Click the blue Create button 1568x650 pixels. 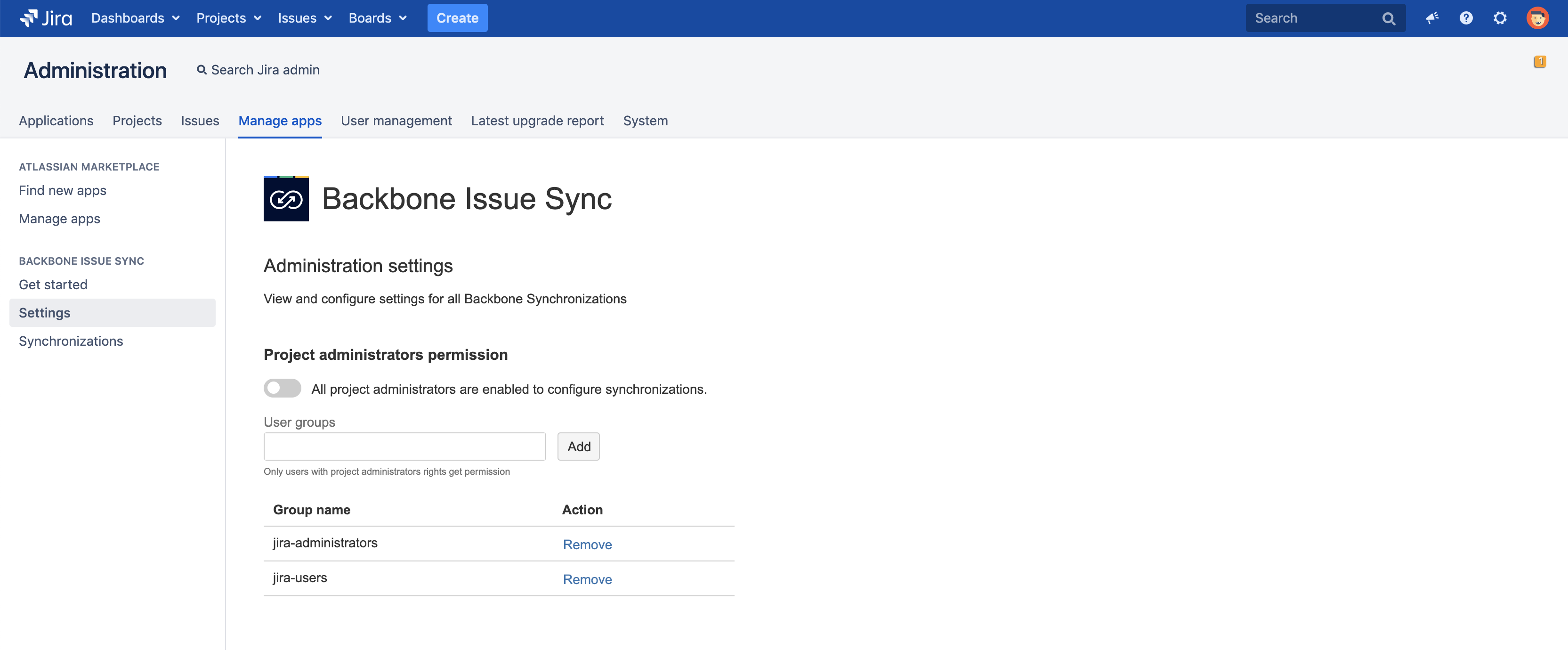pos(457,18)
